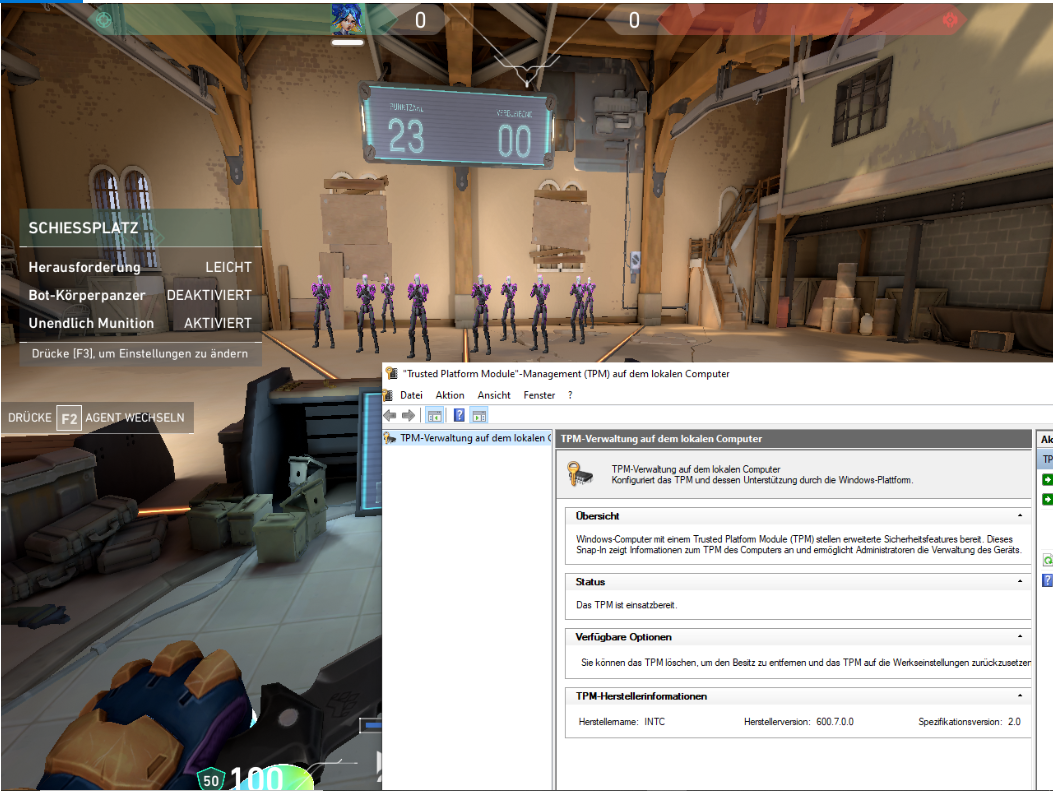Go forward with the toolbar's right arrow
1054x791 pixels.
pos(408,415)
